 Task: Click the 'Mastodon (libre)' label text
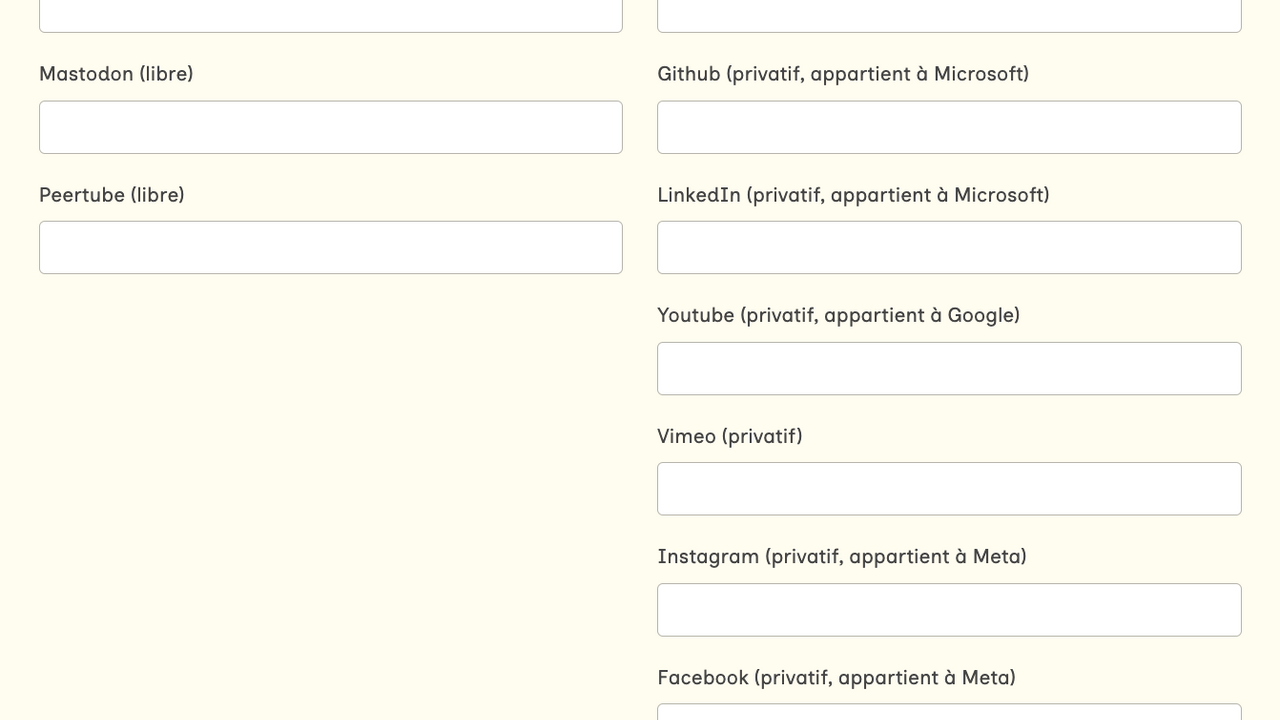click(x=116, y=74)
